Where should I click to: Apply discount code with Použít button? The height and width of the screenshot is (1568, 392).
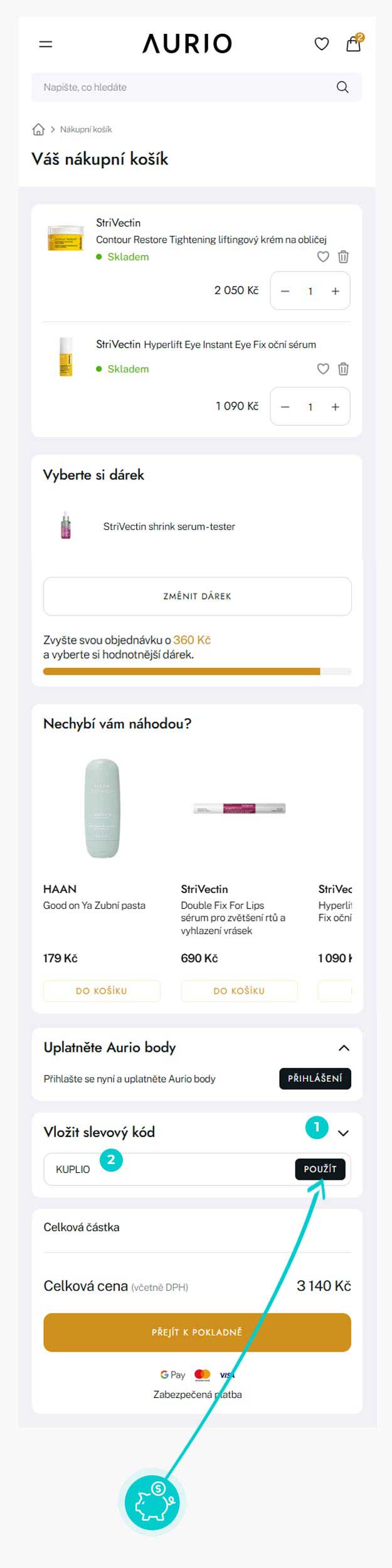(320, 1169)
